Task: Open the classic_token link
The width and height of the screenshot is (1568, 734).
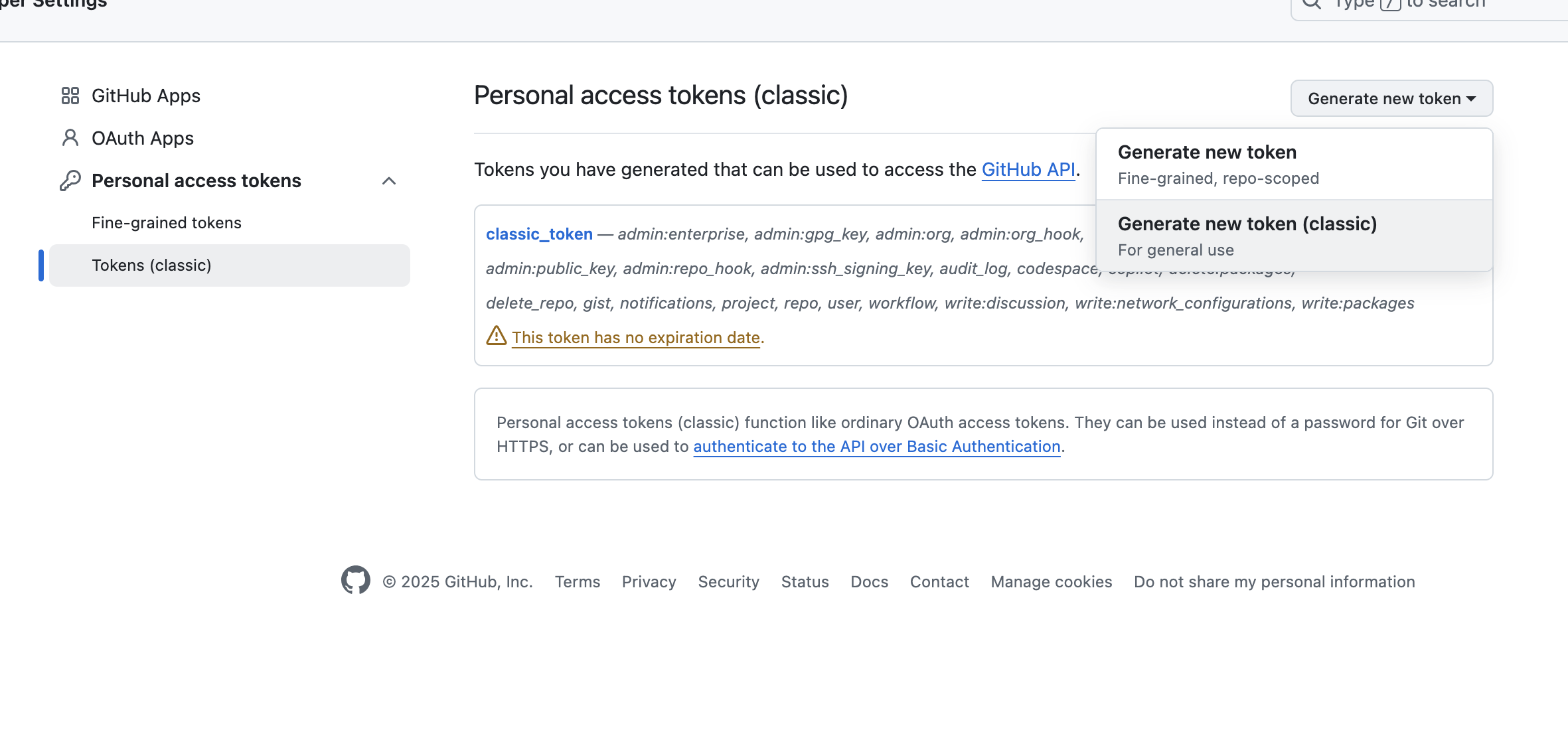Action: pyautogui.click(x=539, y=234)
